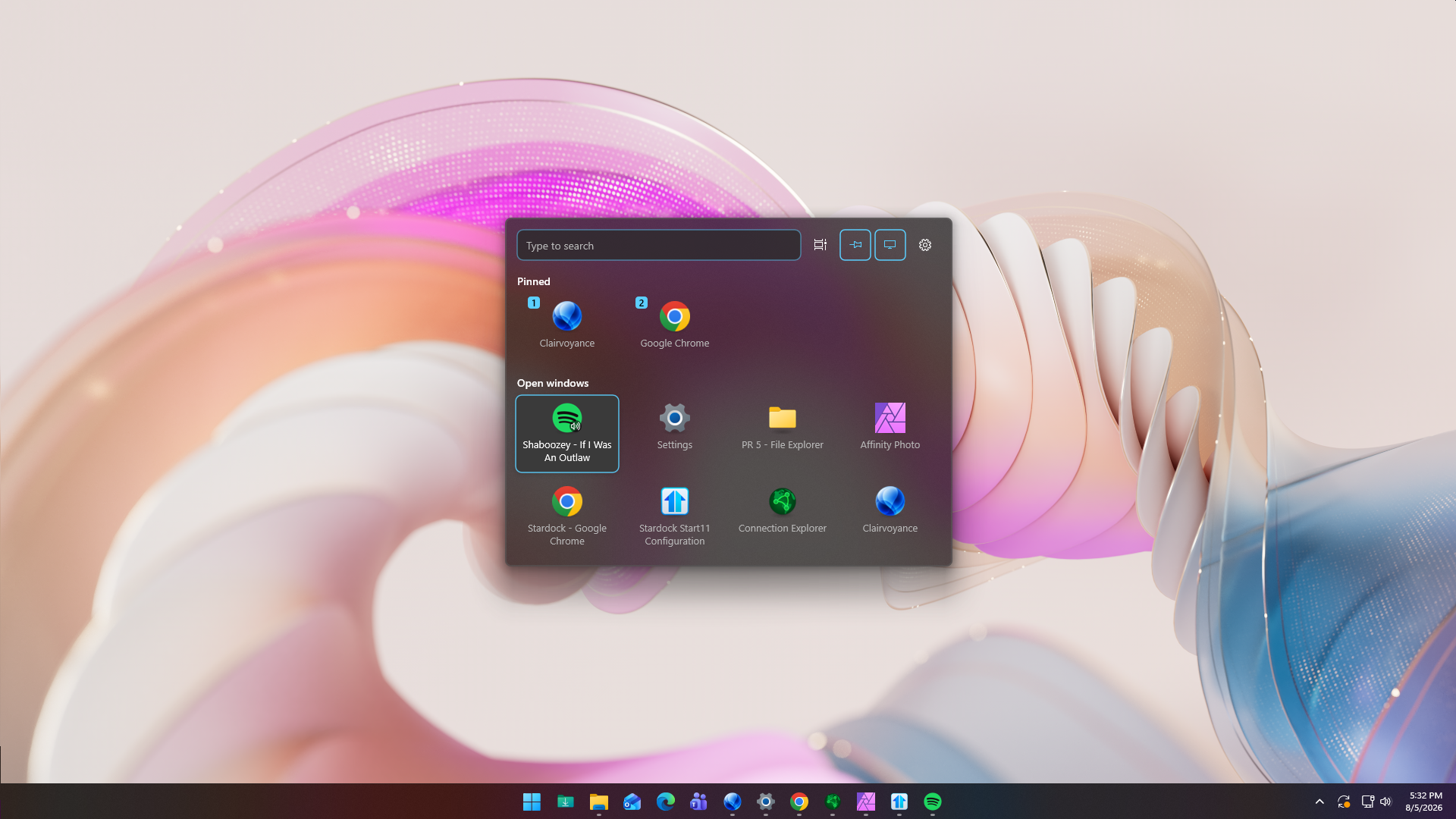Open File Explorer from the taskbar

(599, 802)
